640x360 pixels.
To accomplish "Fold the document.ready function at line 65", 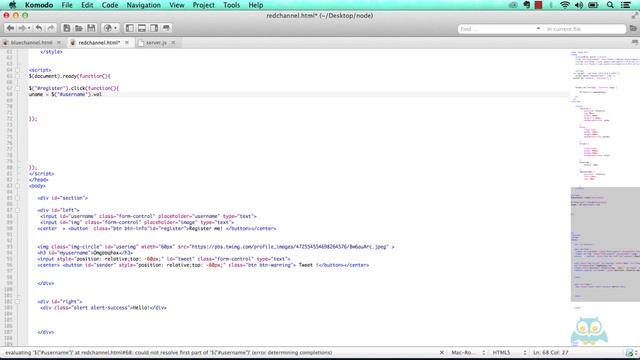I will 18,76.
